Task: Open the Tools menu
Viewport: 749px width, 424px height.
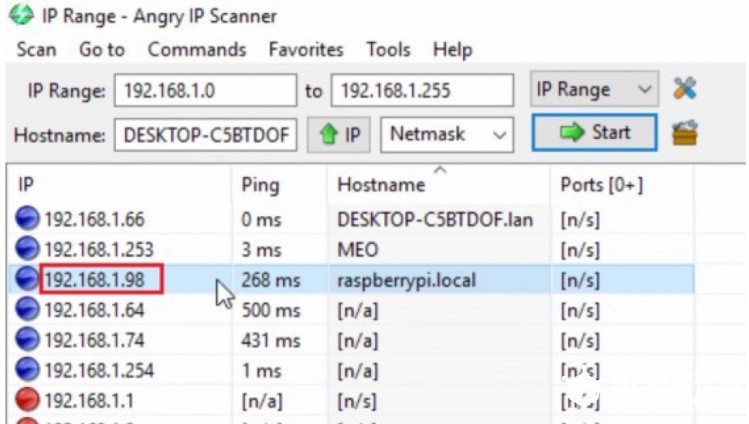Action: [x=388, y=50]
